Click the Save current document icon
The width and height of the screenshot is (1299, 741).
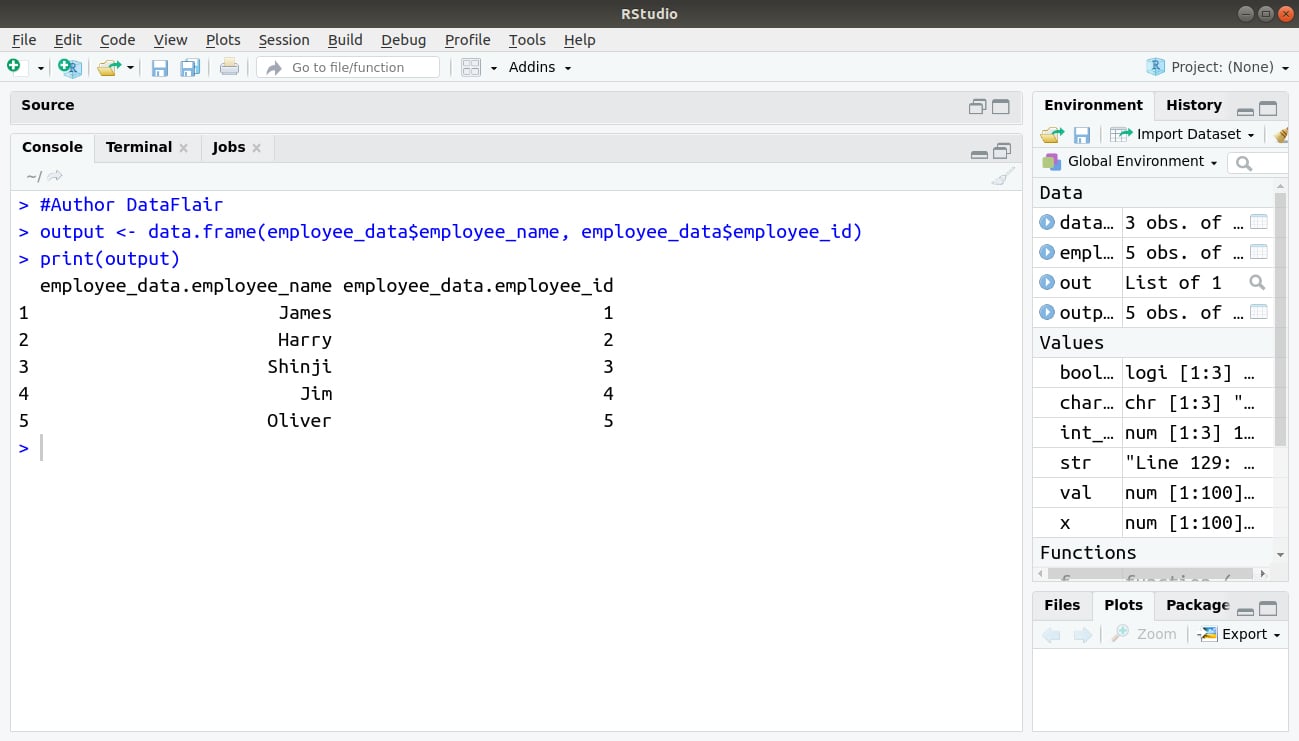click(160, 67)
